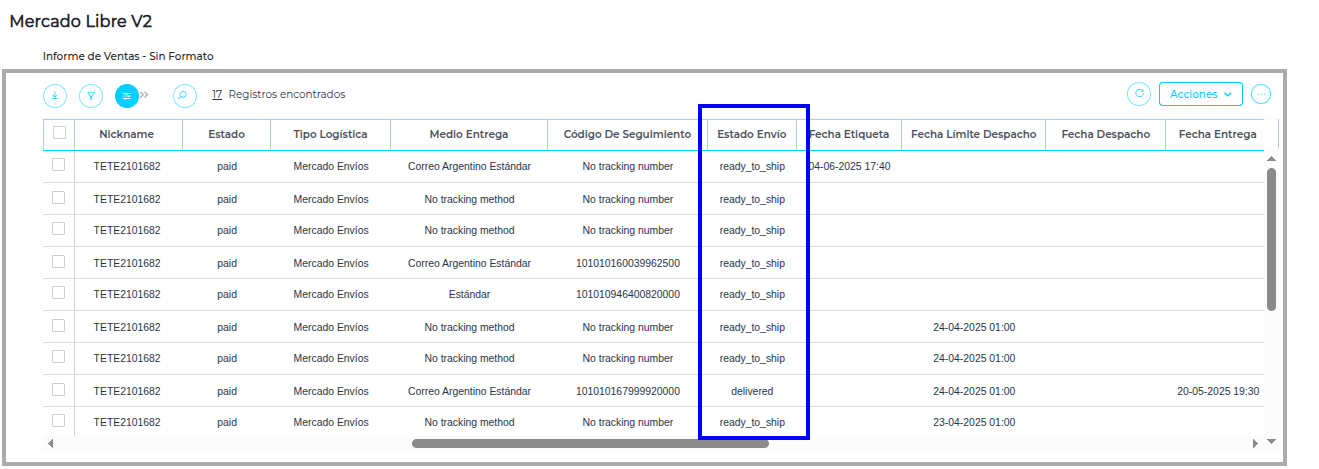Click the Fecha Despacho column header
Screen dimensions: 1319x469
tap(1106, 134)
